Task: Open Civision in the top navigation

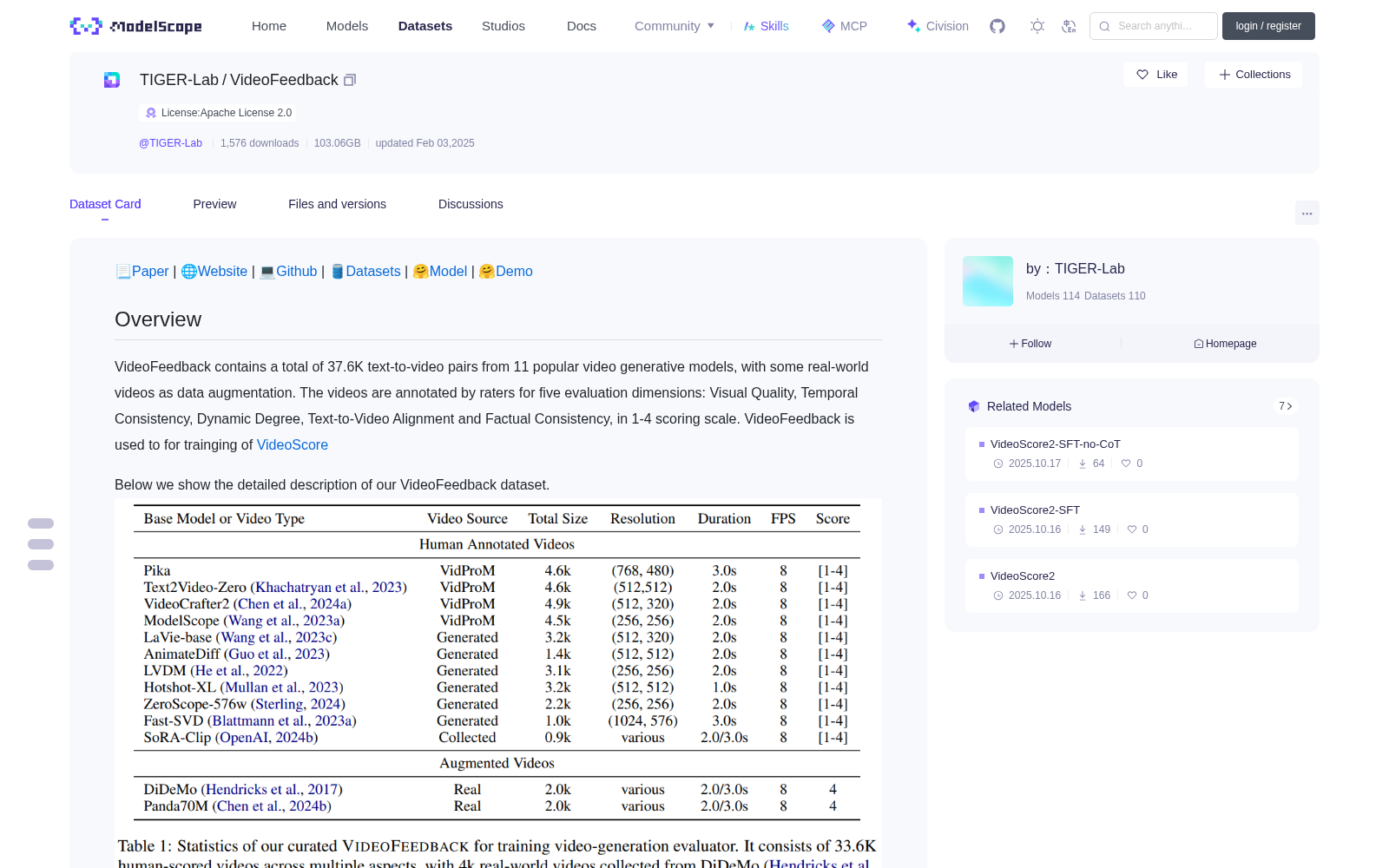Action: click(938, 26)
